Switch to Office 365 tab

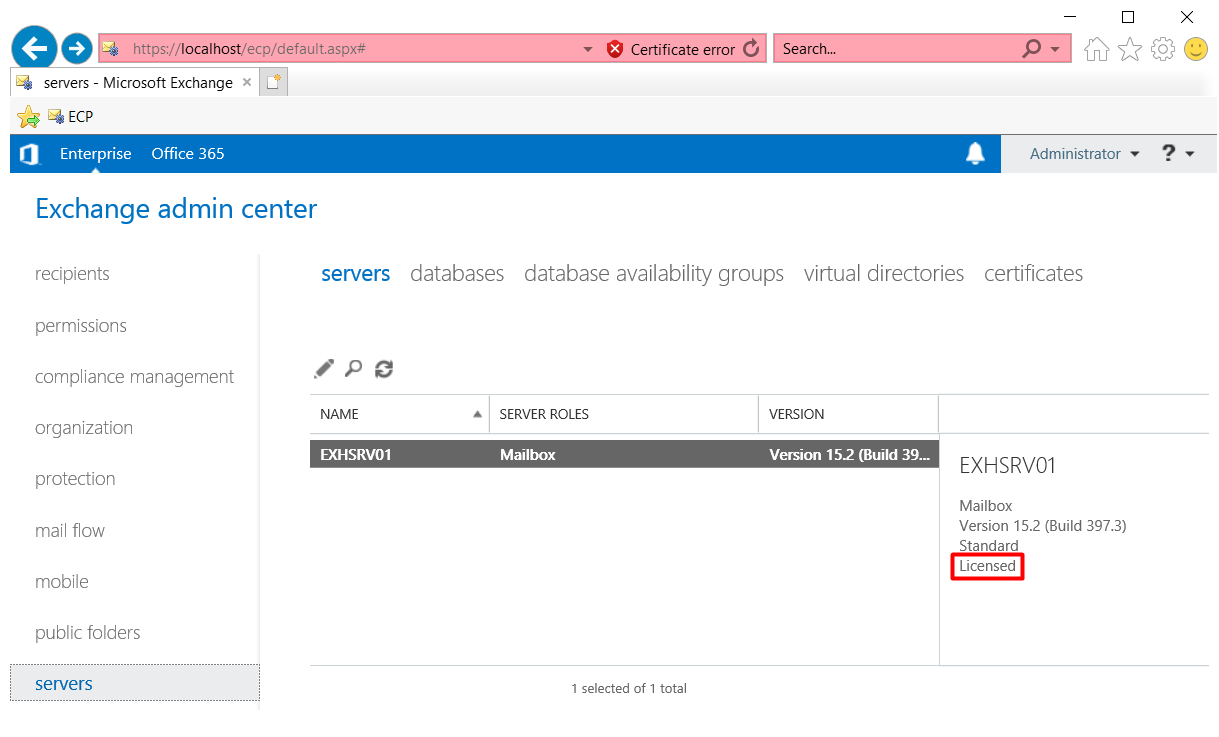click(x=188, y=154)
